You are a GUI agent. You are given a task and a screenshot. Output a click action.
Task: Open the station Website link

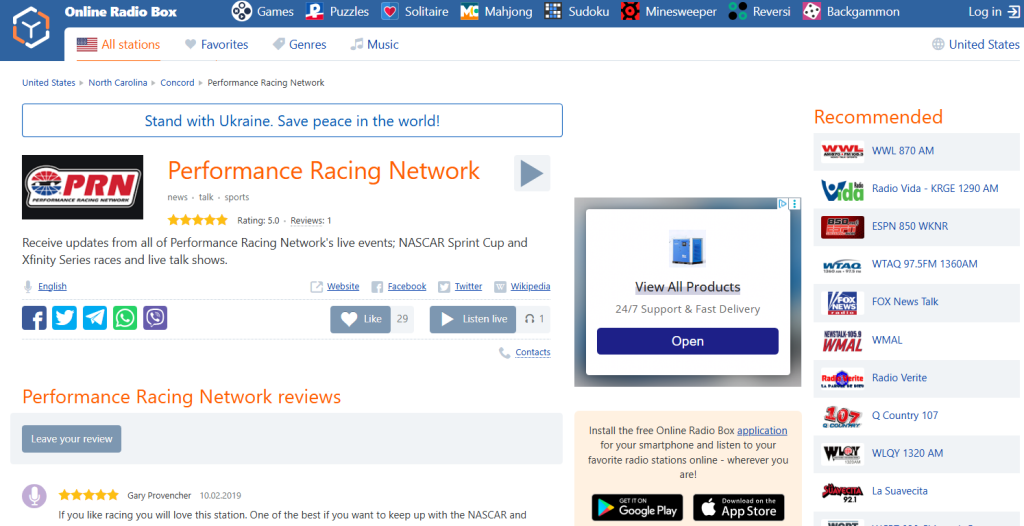click(343, 286)
